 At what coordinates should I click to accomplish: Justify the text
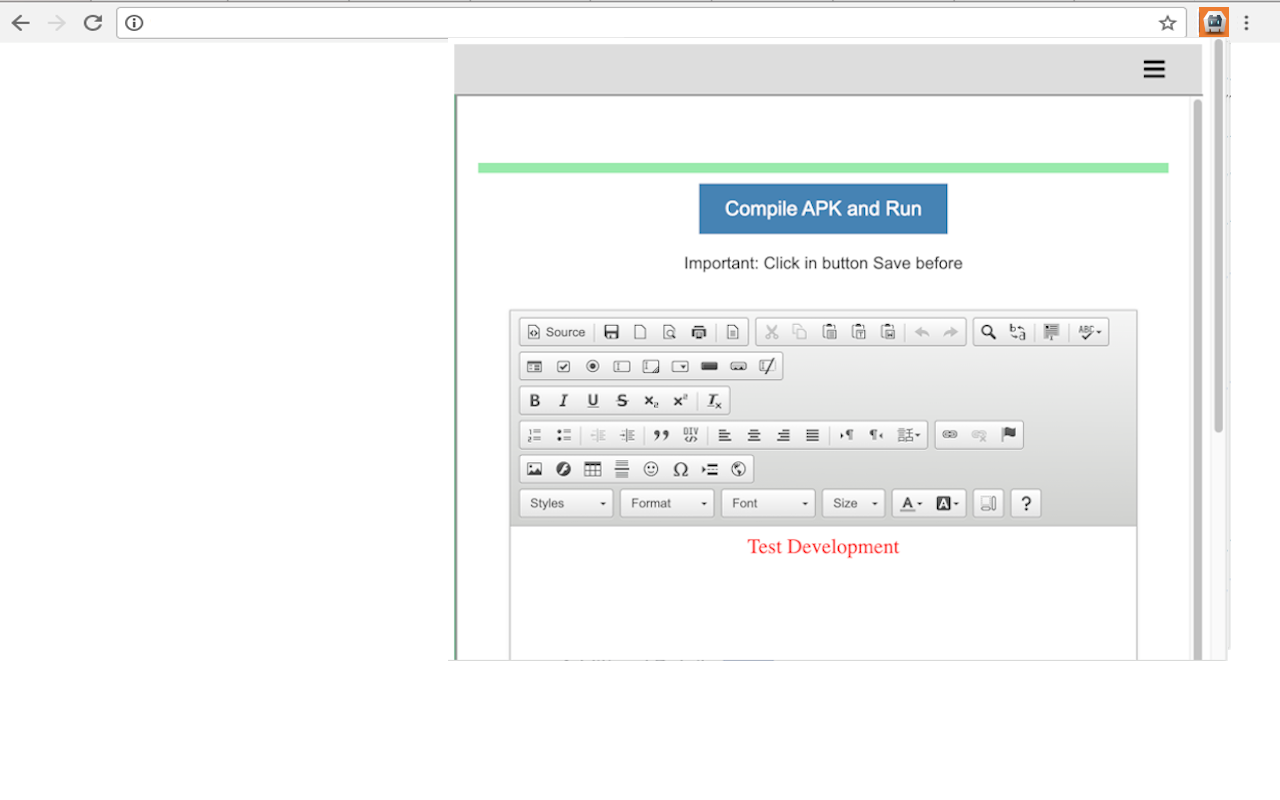click(812, 435)
